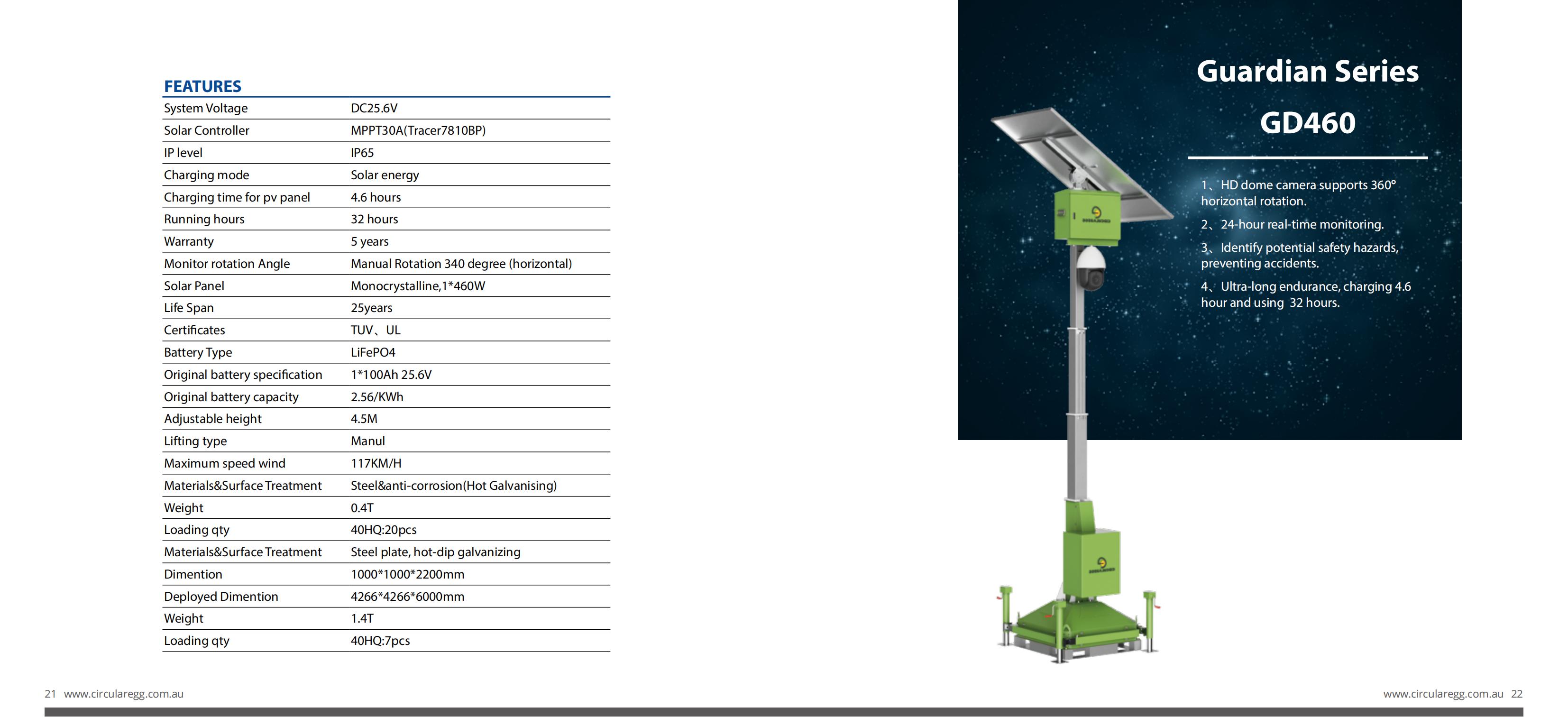The image size is (1568, 717).
Task: Click the FEATURES heading
Action: [x=202, y=86]
